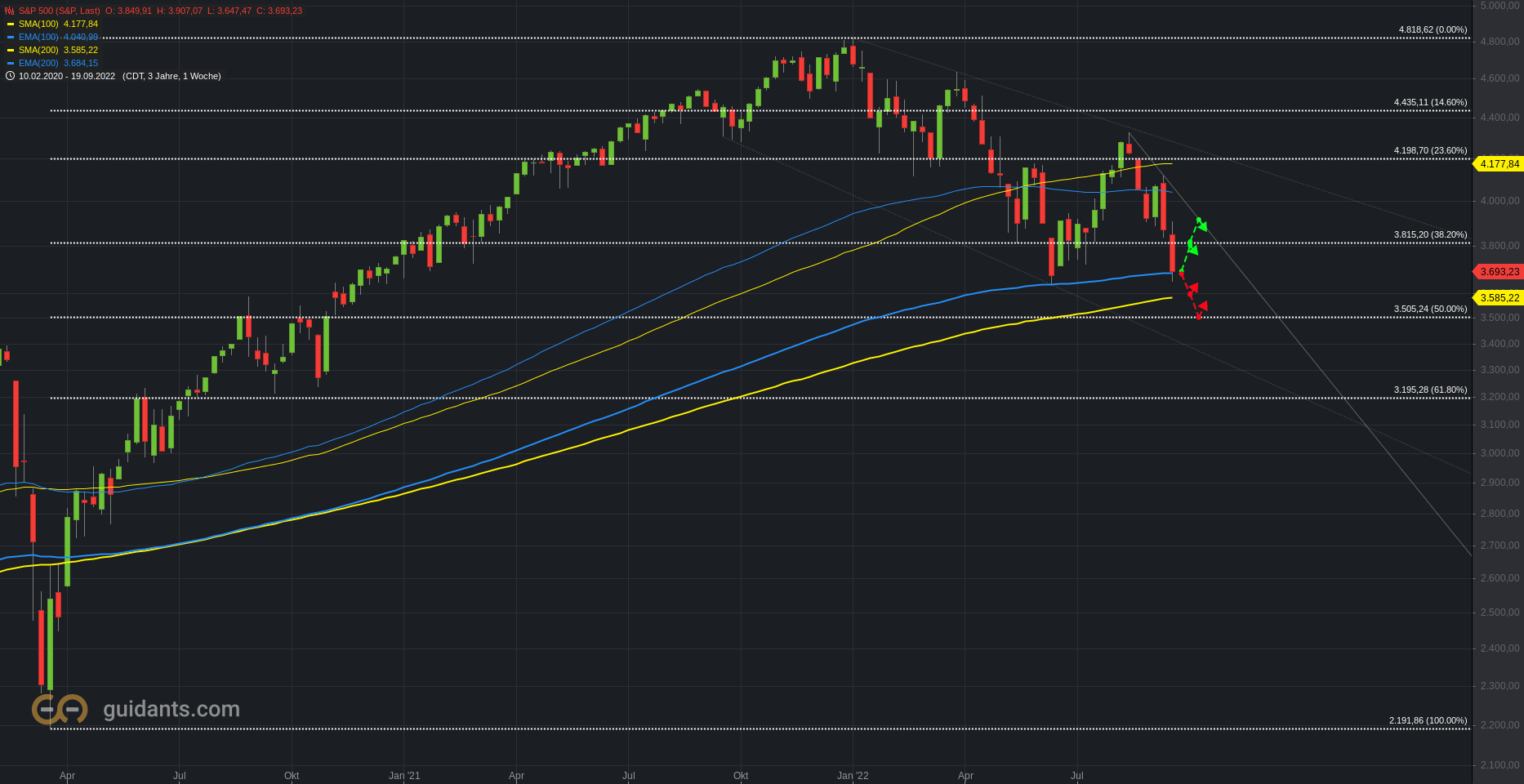Click the yellow swatch of SMA(100)

click(x=11, y=24)
